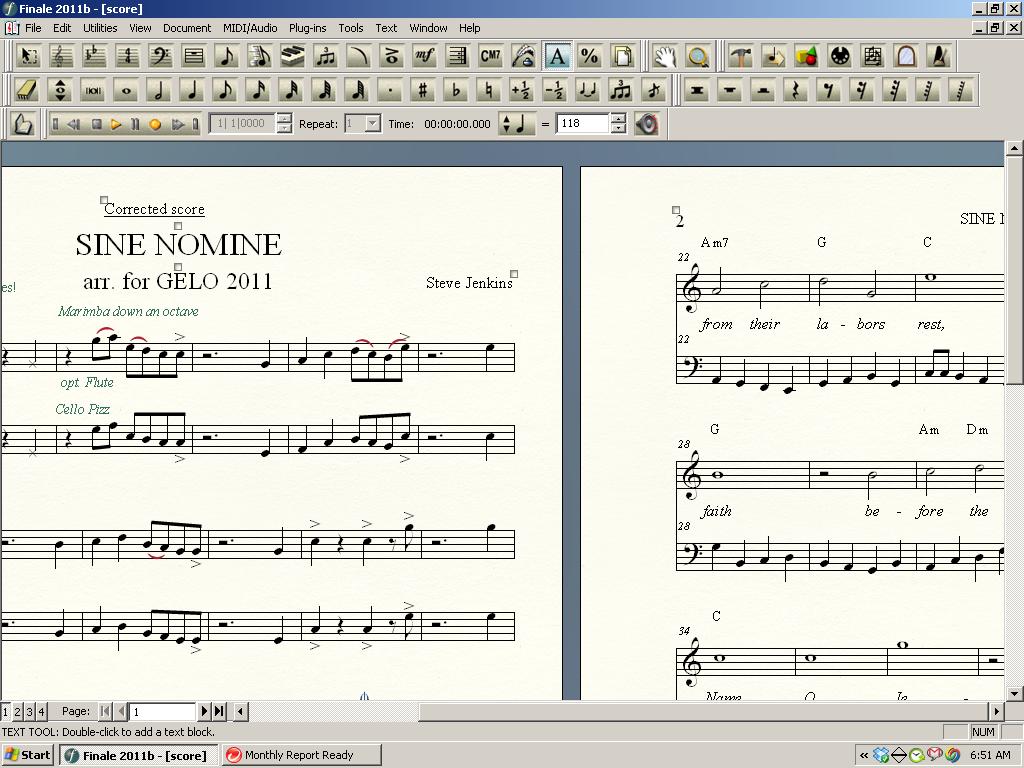This screenshot has width=1024, height=768.
Task: Select the Tempo tool metronome icon
Action: click(x=939, y=56)
